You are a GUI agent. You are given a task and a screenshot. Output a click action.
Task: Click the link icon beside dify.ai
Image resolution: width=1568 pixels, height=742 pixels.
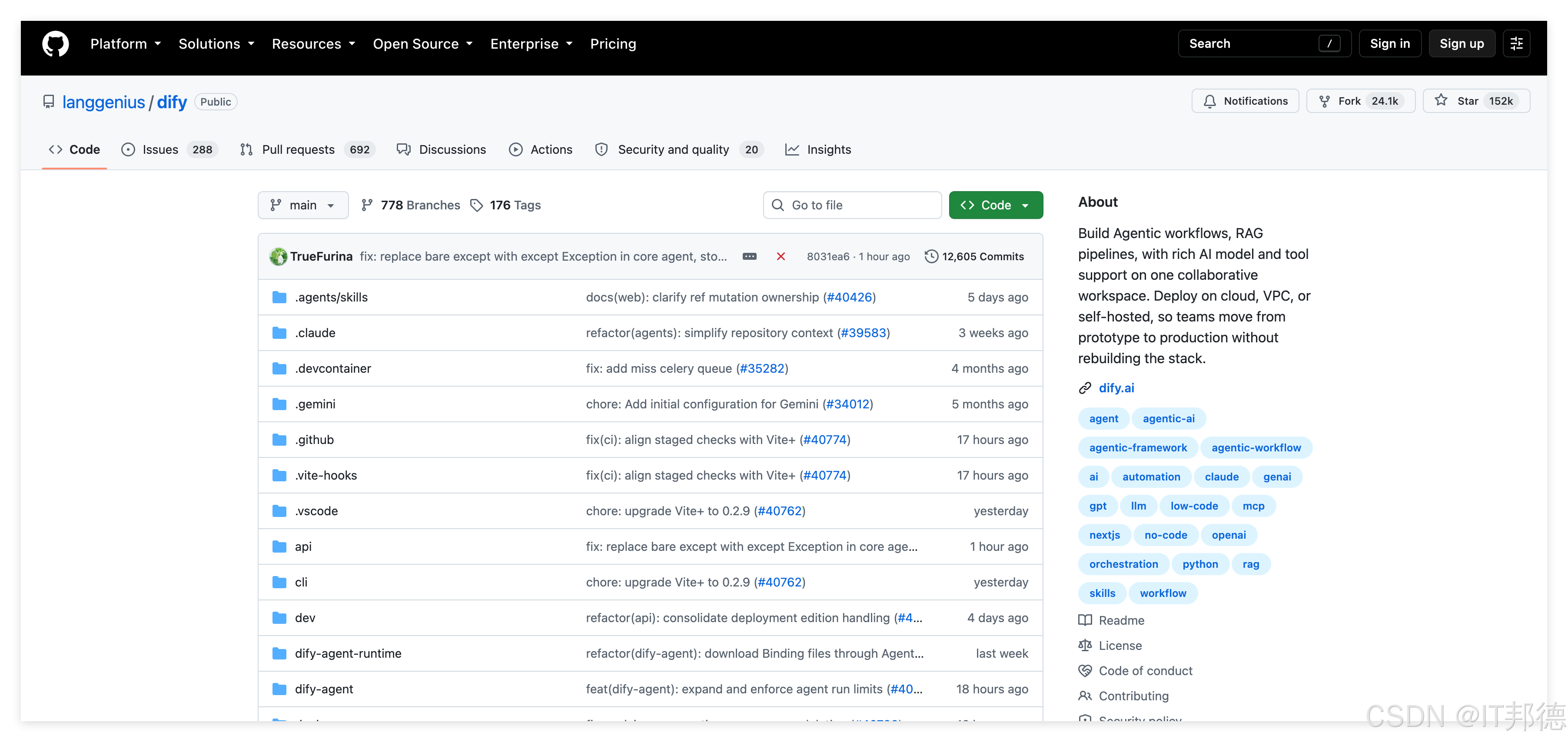[x=1085, y=388]
